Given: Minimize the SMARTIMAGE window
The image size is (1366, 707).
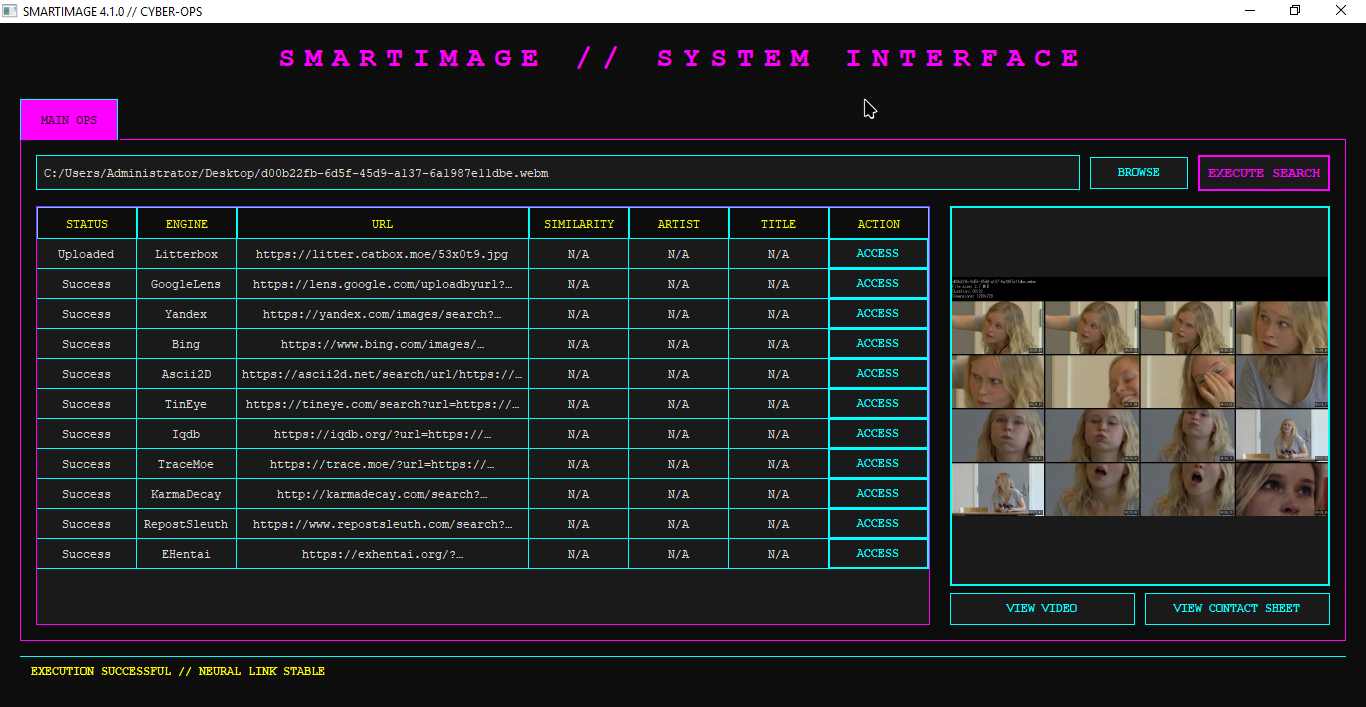Looking at the screenshot, I should 1250,10.
